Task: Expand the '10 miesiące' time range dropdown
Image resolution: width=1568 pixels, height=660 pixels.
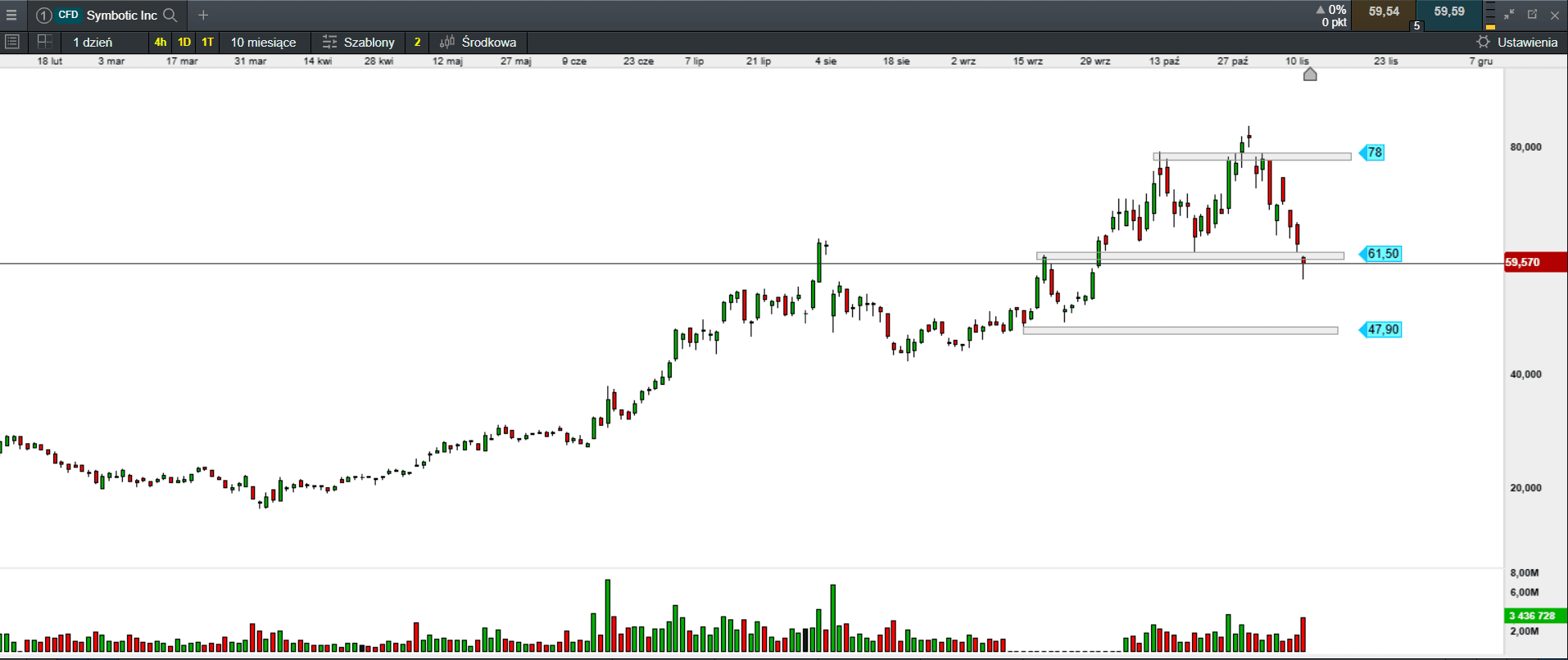Action: tap(263, 42)
